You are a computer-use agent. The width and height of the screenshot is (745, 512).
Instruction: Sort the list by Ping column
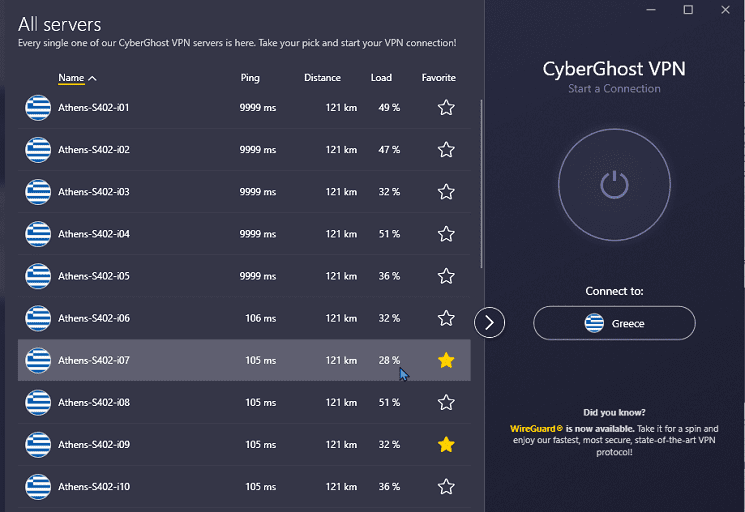[x=250, y=78]
